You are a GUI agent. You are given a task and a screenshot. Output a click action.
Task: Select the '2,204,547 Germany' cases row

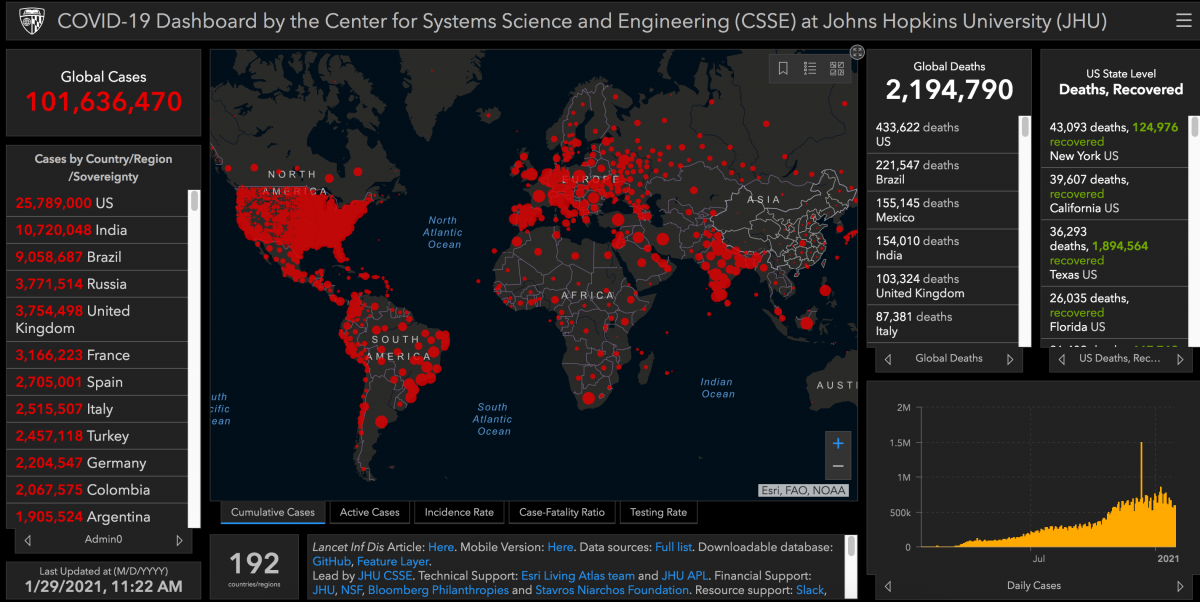pos(98,463)
